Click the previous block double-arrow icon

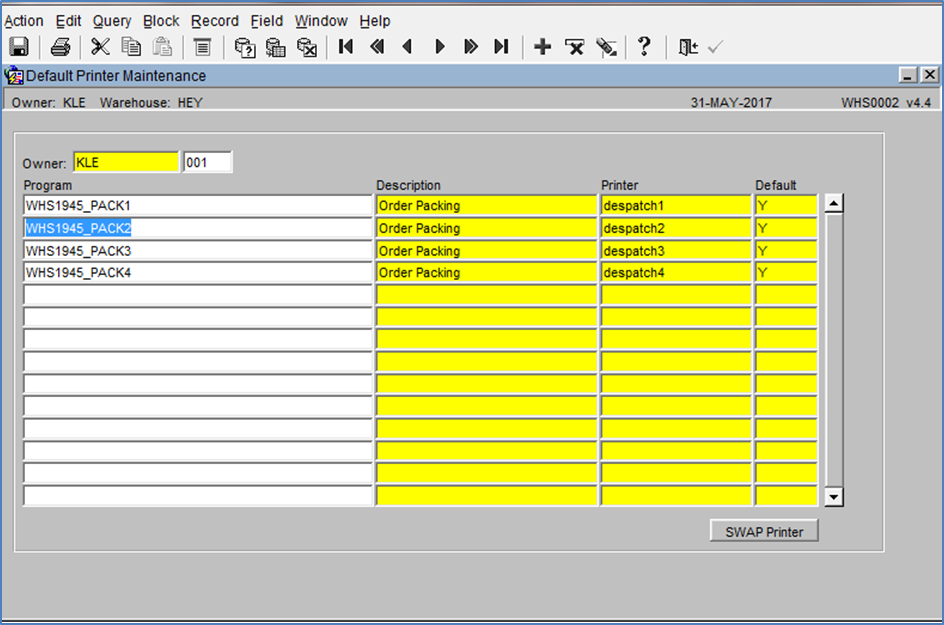point(377,46)
